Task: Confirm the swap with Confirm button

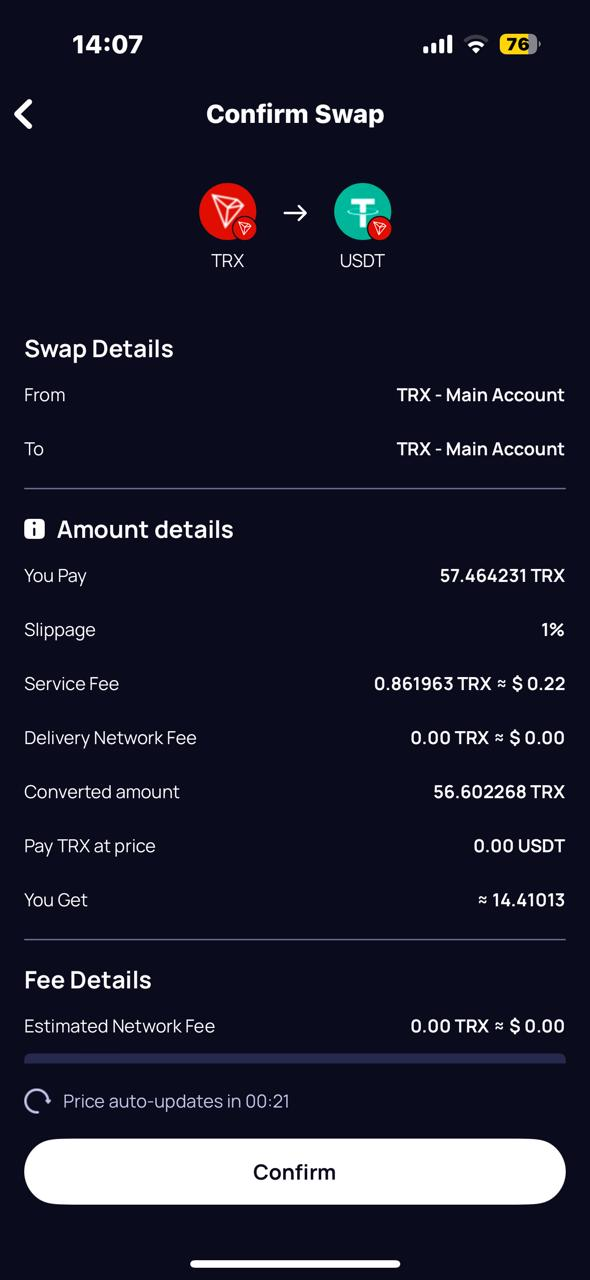Action: (x=295, y=1171)
